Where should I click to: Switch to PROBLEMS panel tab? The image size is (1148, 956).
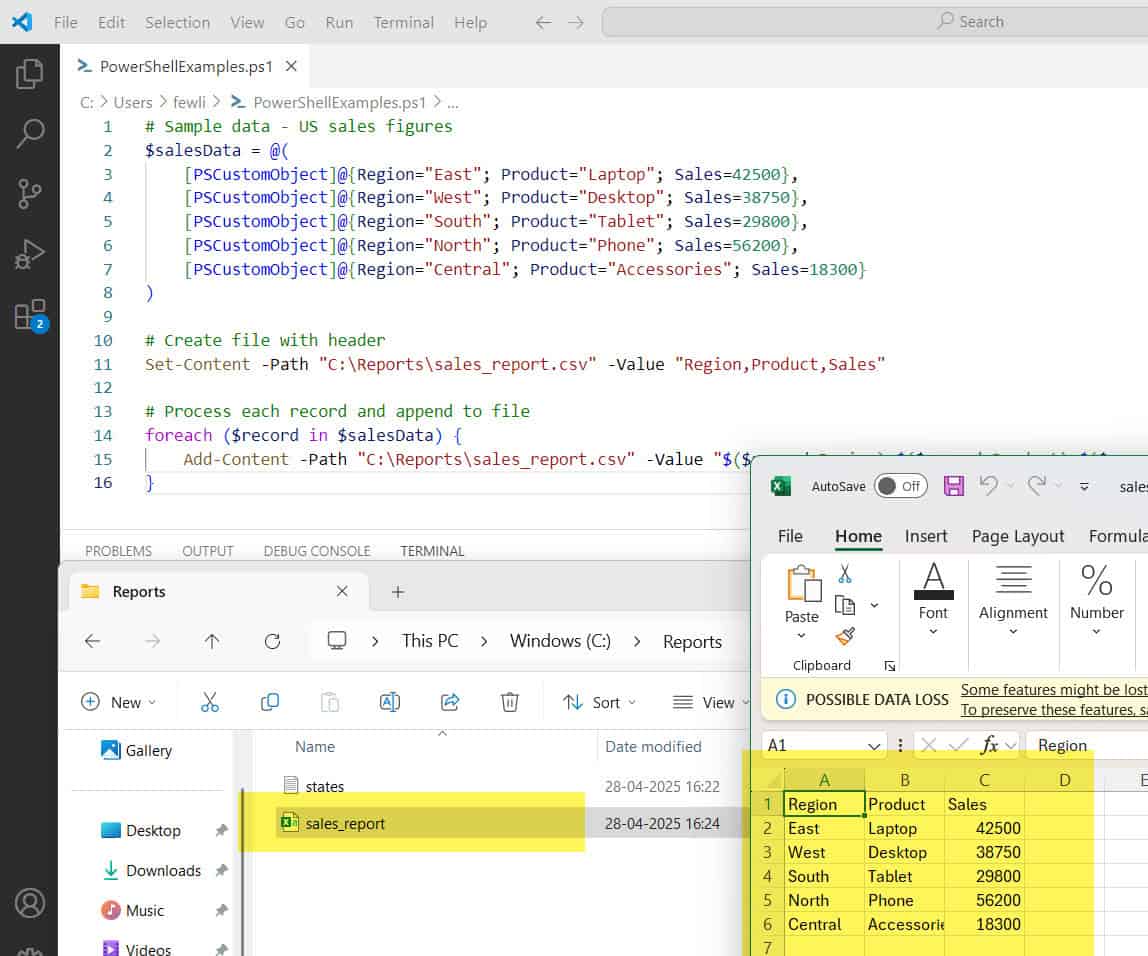click(x=119, y=550)
